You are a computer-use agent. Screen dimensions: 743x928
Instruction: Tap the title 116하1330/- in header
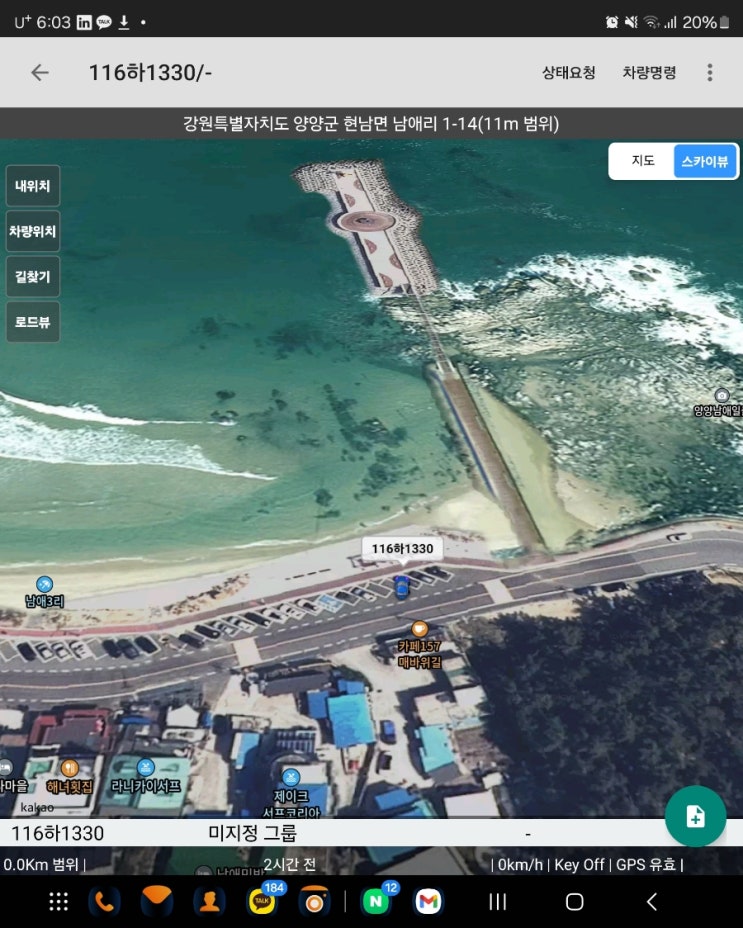(x=150, y=72)
